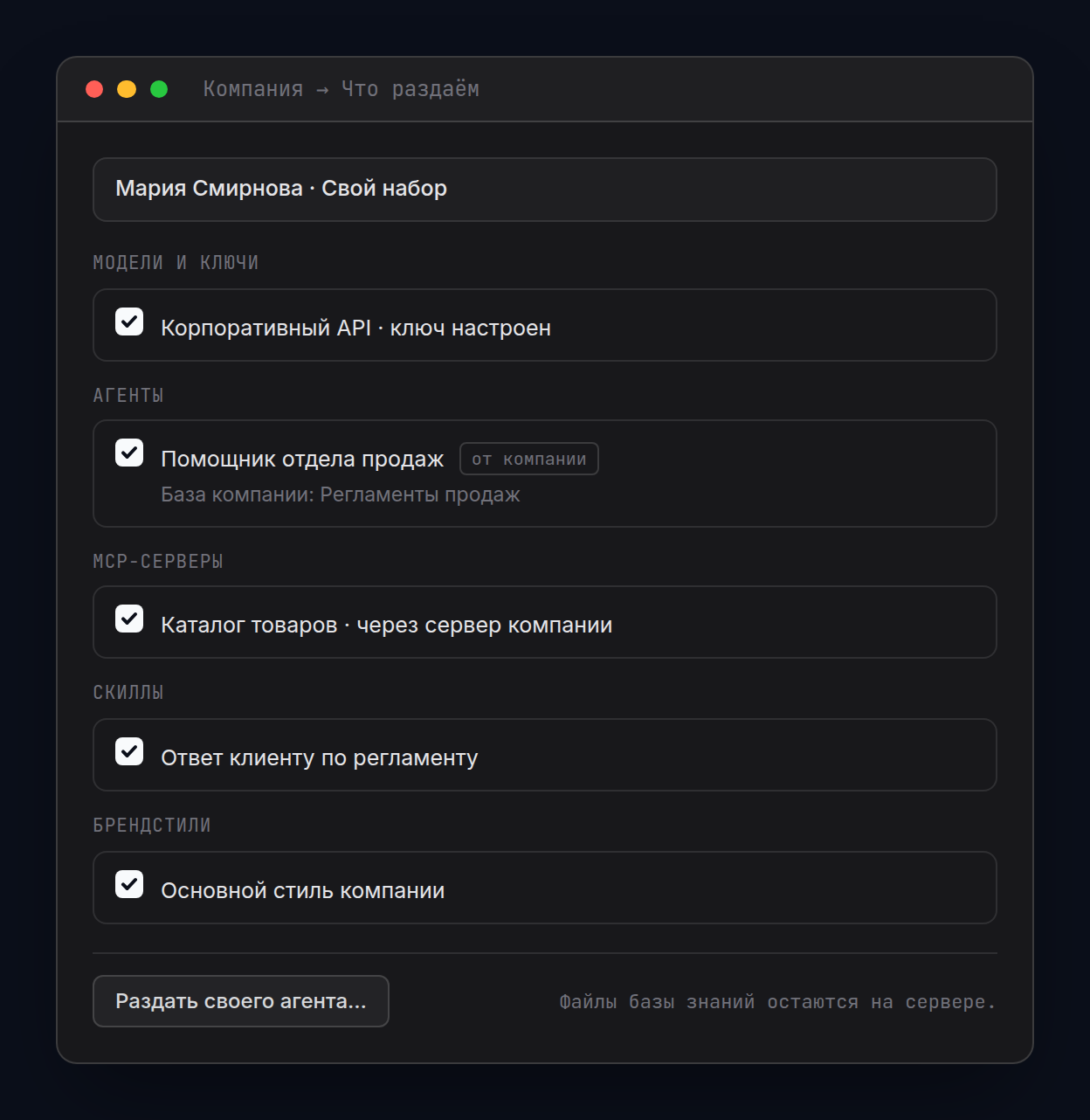Uncheck the Корпоративный API checkbox

pyautogui.click(x=129, y=321)
